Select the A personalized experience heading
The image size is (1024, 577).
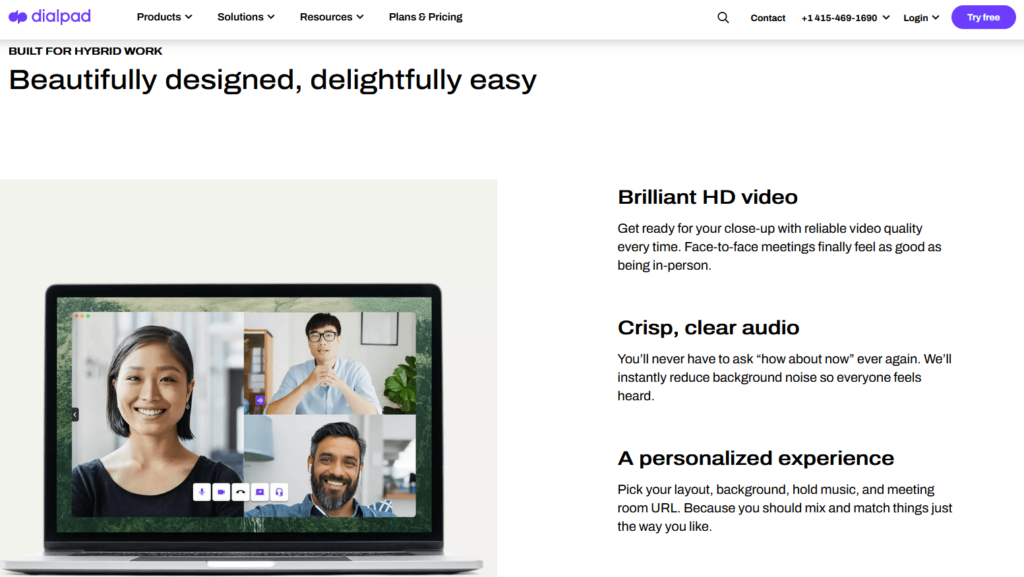[x=756, y=458]
